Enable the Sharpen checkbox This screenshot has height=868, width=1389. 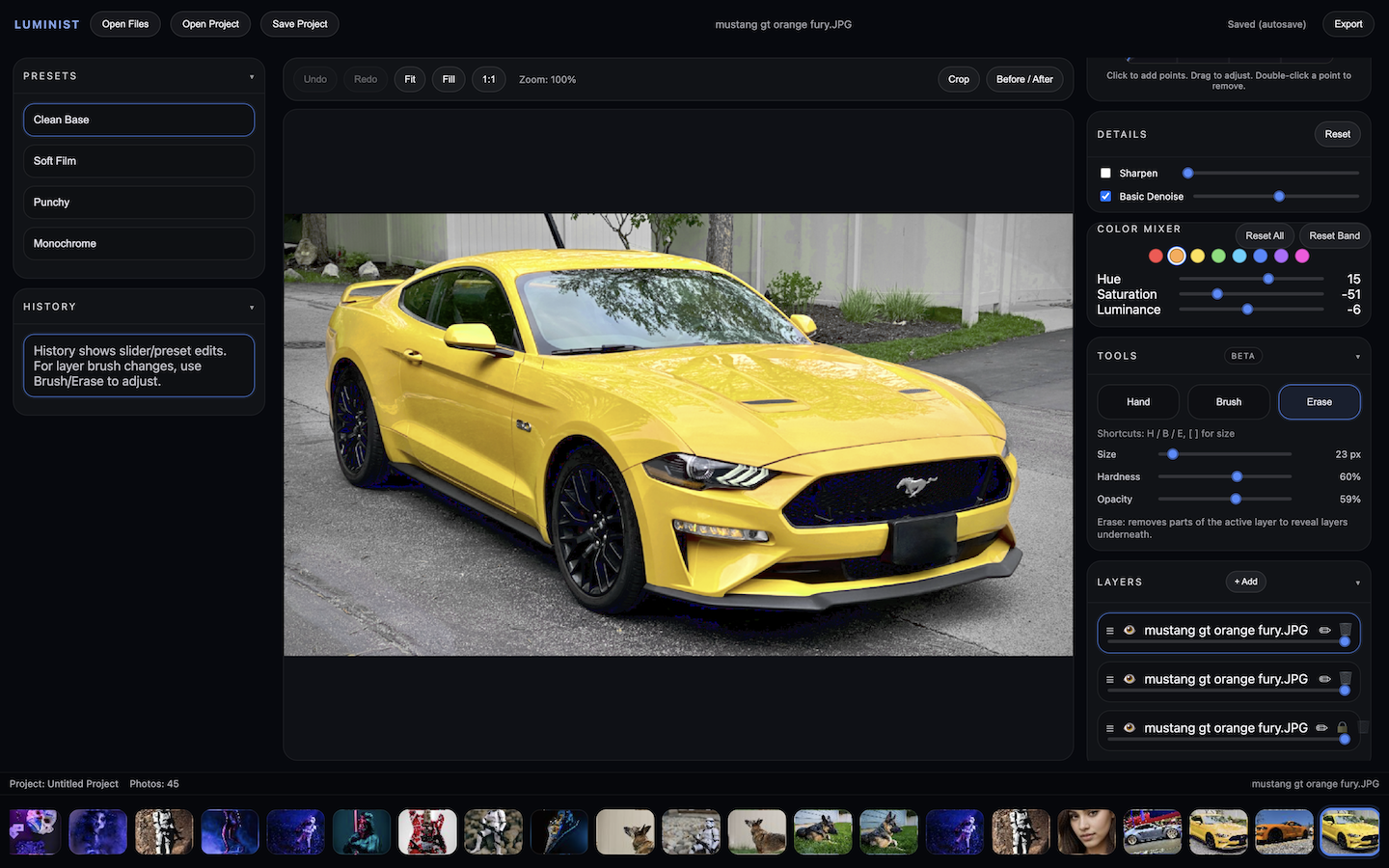coord(1105,174)
